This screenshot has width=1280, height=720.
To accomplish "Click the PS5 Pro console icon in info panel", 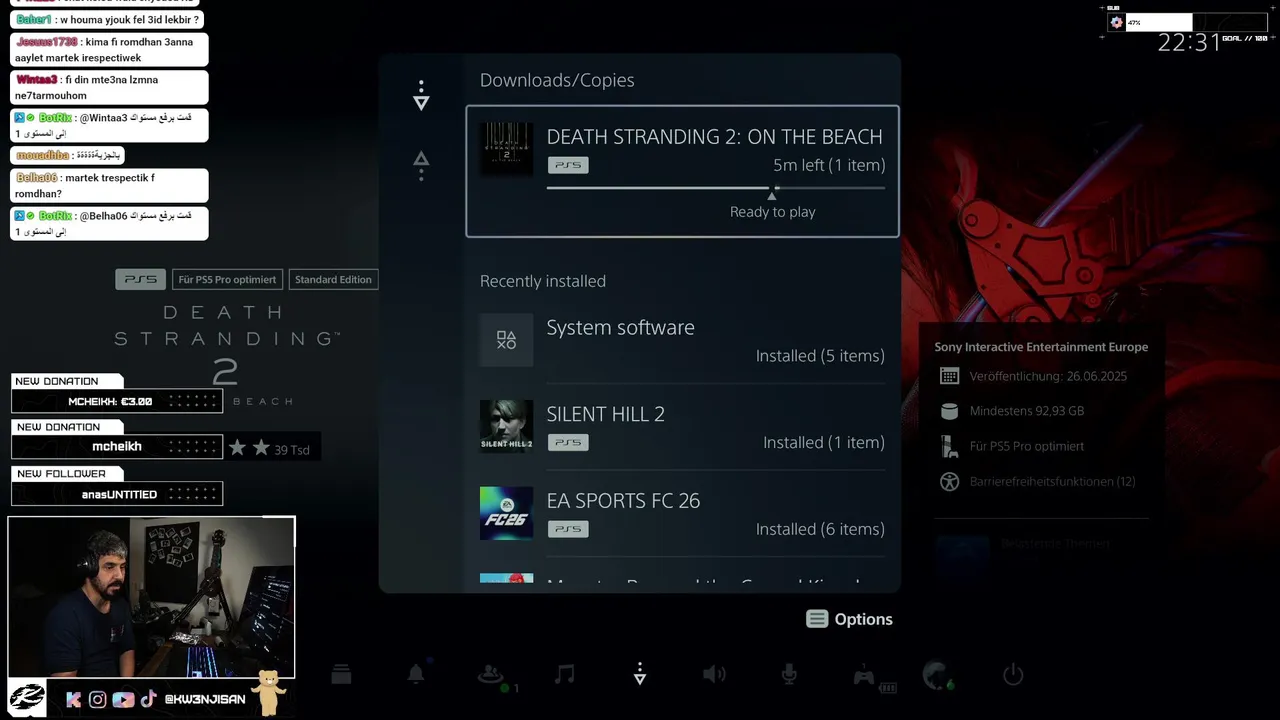I will tap(949, 446).
